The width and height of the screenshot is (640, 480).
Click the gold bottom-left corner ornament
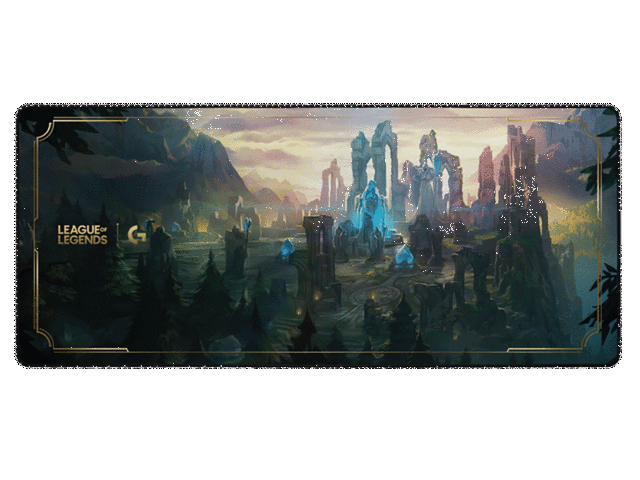click(42, 345)
